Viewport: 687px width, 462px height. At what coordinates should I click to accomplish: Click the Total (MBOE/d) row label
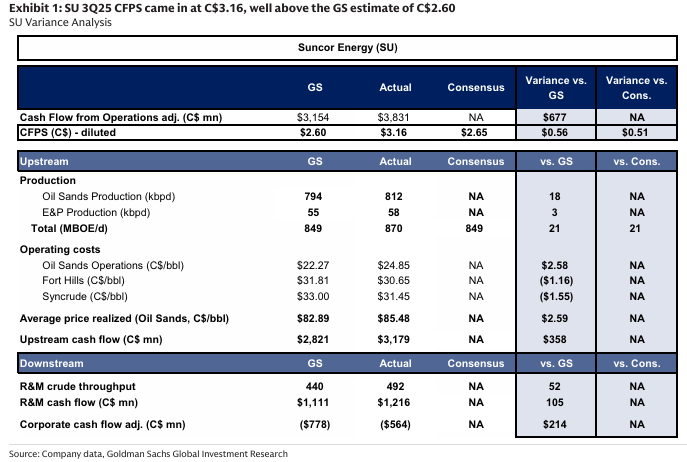pos(68,229)
